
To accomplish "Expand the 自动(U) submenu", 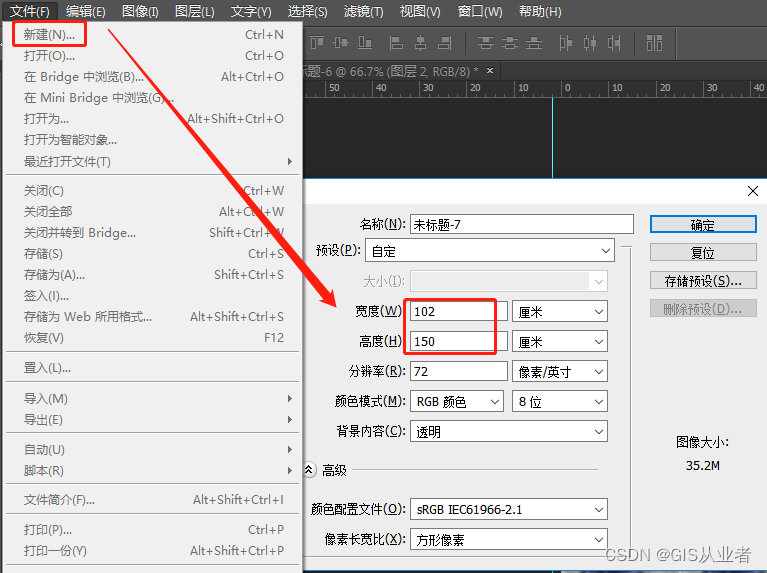I will [153, 450].
